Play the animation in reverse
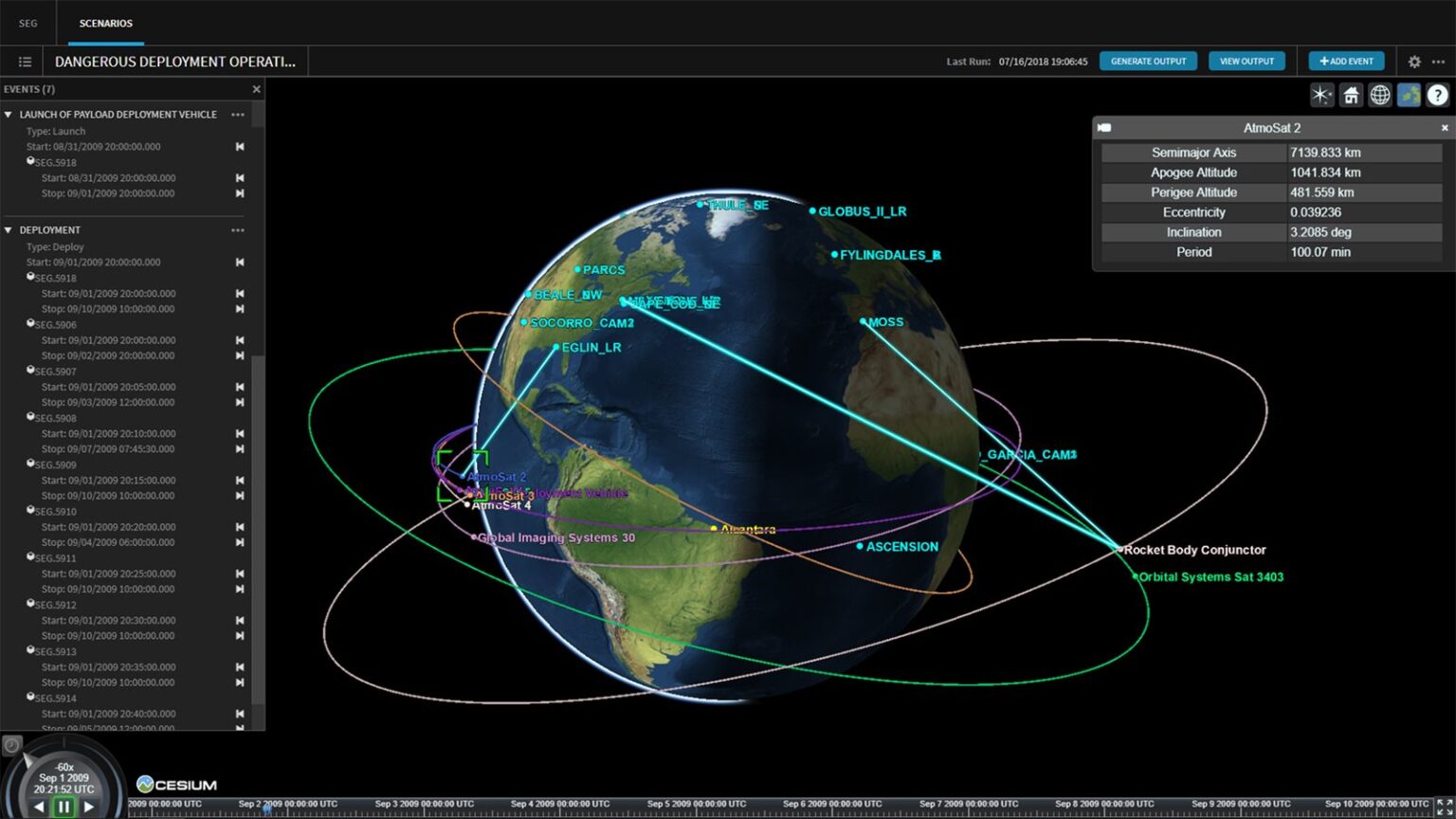The image size is (1456, 819). [39, 808]
